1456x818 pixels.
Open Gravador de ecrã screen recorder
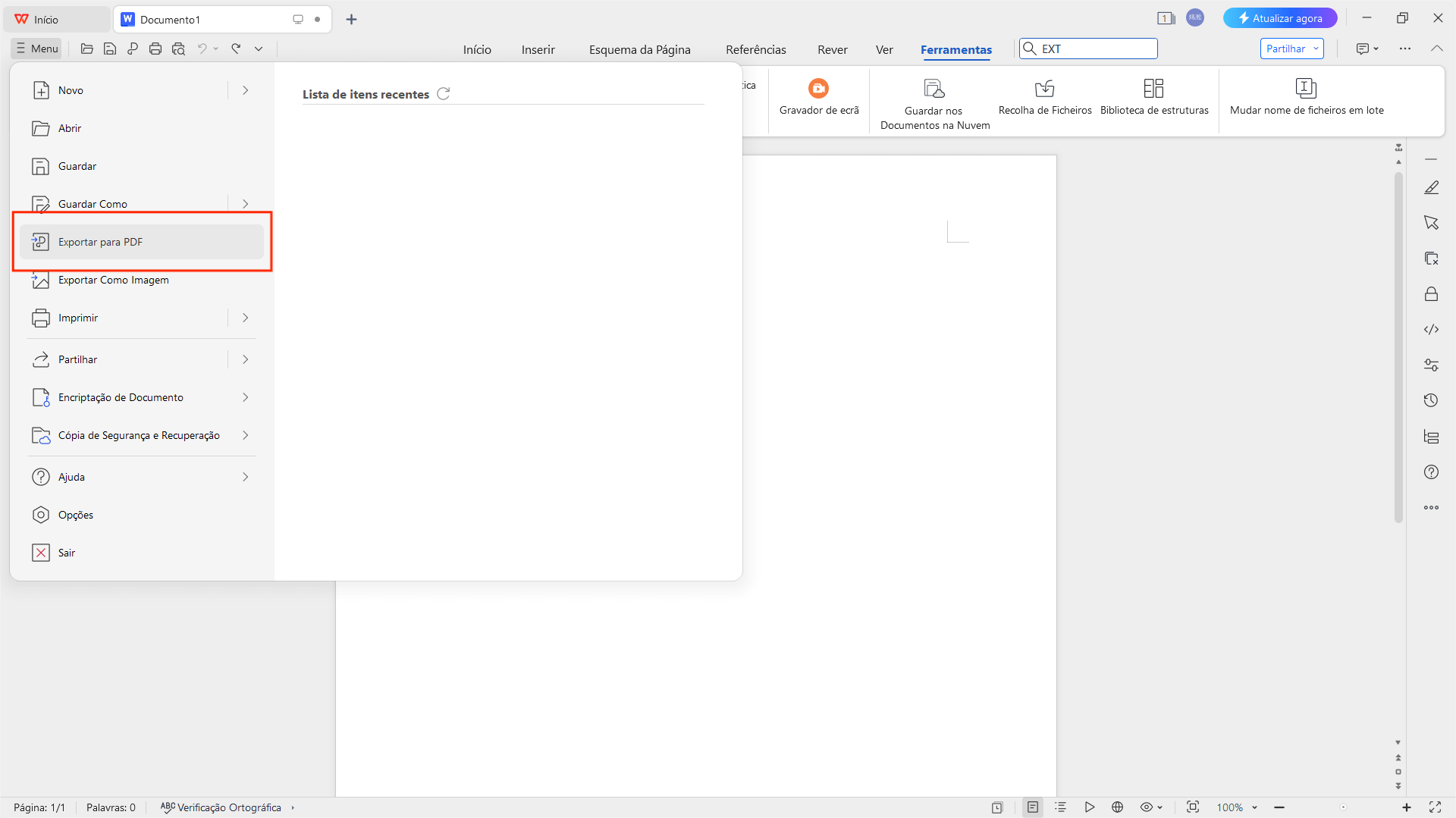(x=819, y=97)
